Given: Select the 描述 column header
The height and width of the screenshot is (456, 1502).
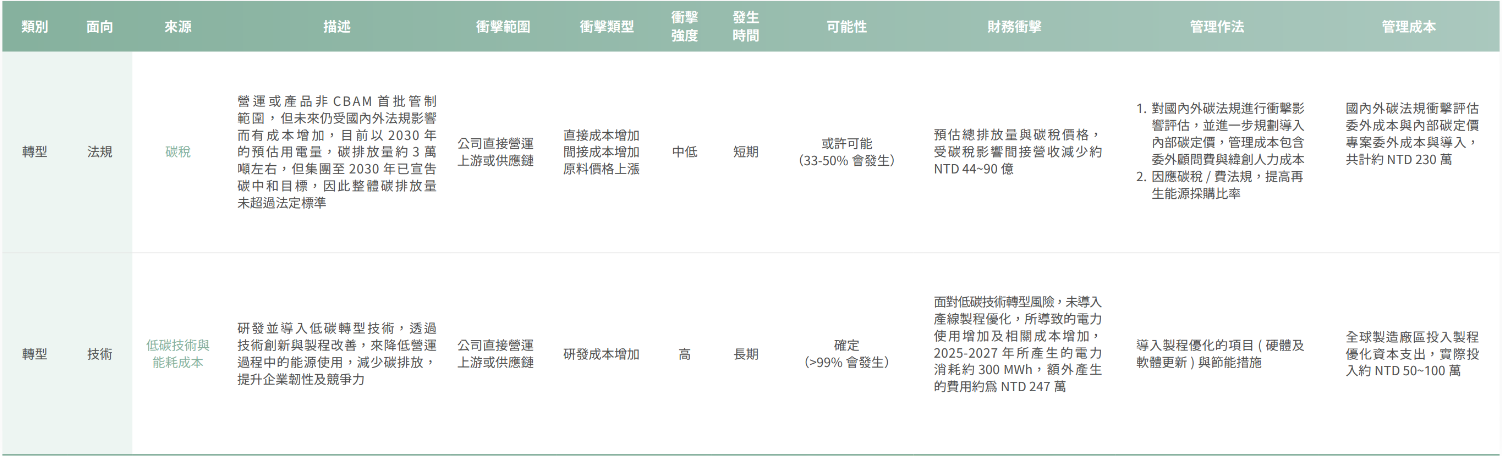Looking at the screenshot, I should pos(337,27).
